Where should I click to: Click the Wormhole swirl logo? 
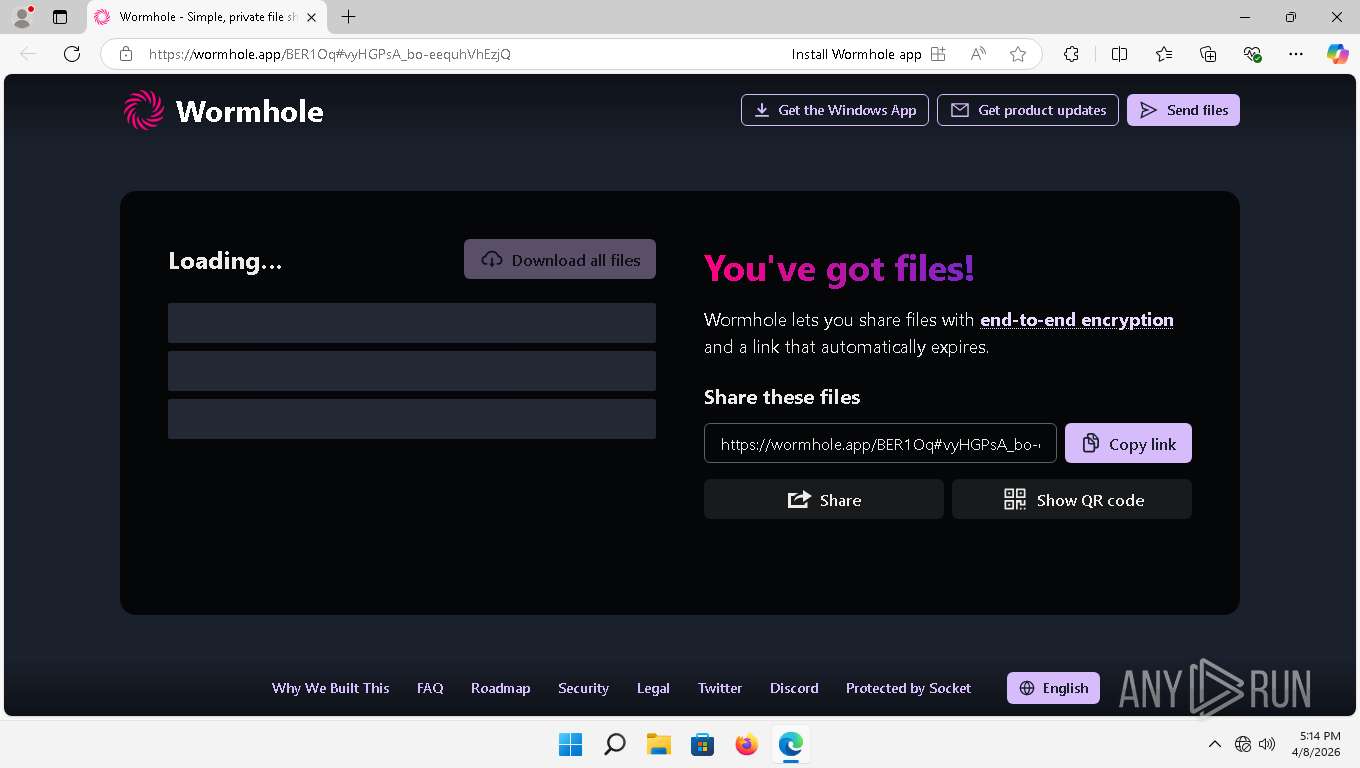click(143, 110)
